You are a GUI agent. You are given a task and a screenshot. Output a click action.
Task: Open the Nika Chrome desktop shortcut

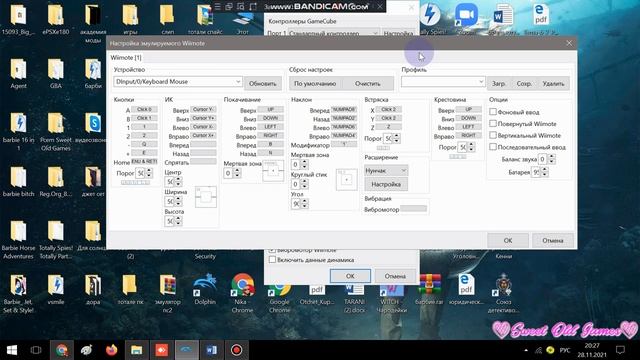tap(242, 292)
